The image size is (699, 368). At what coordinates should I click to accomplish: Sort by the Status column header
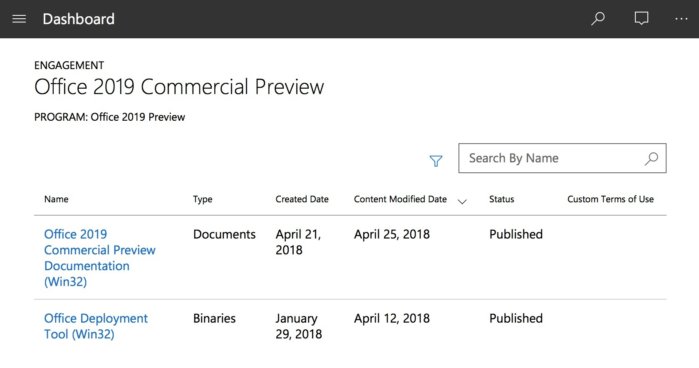pyautogui.click(x=502, y=199)
